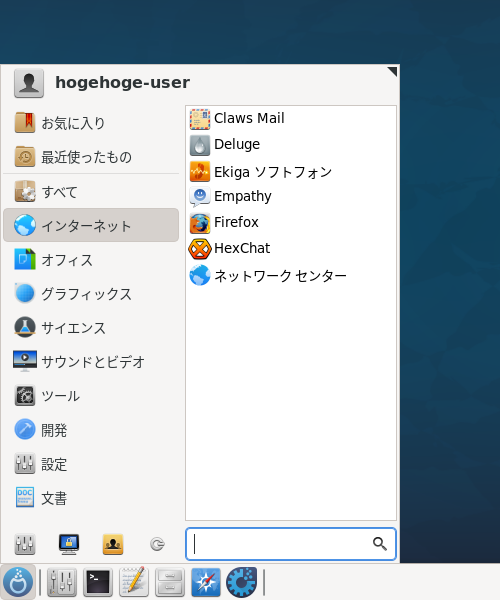Image resolution: width=500 pixels, height=600 pixels.
Task: Click the log out icon
Action: pyautogui.click(x=157, y=544)
